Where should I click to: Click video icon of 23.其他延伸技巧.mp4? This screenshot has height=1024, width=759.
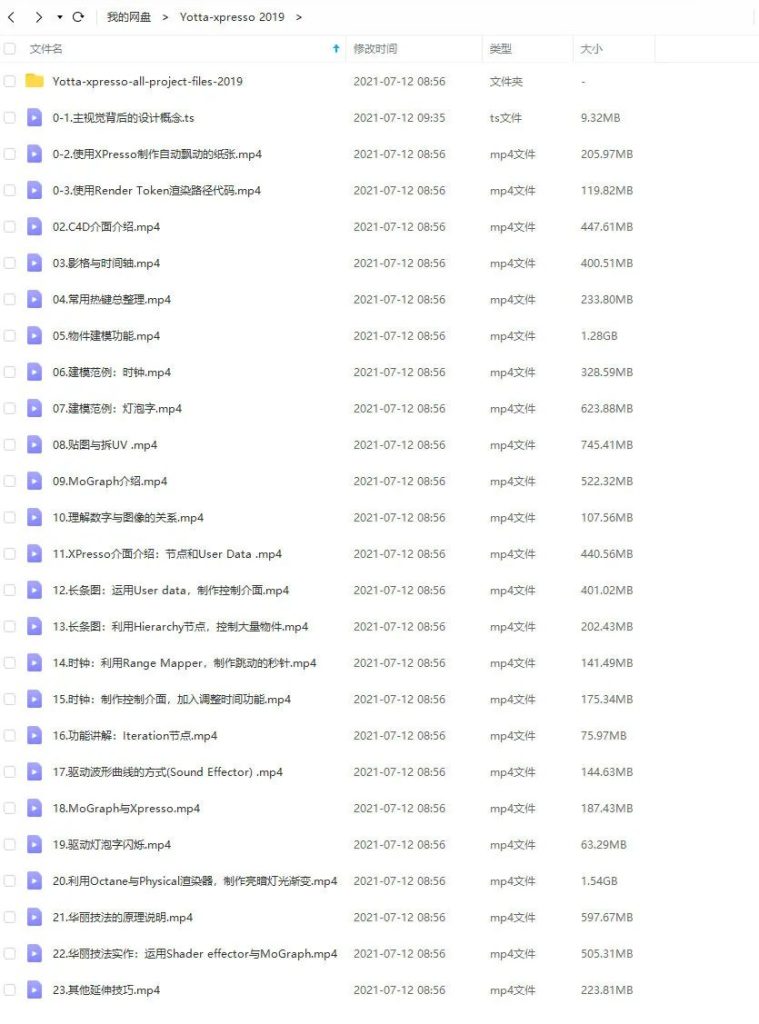pyautogui.click(x=35, y=989)
